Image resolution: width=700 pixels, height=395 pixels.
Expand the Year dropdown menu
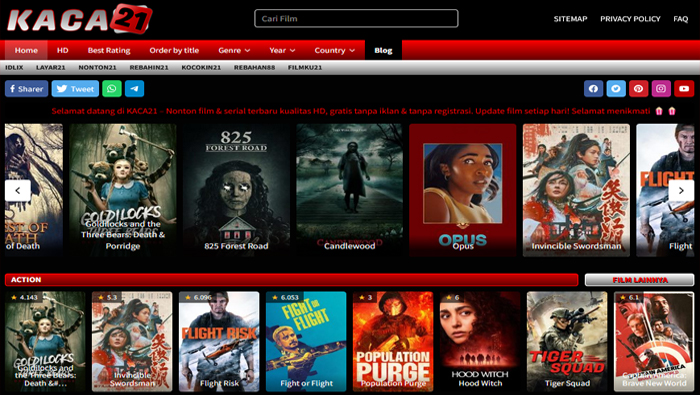pyautogui.click(x=282, y=50)
